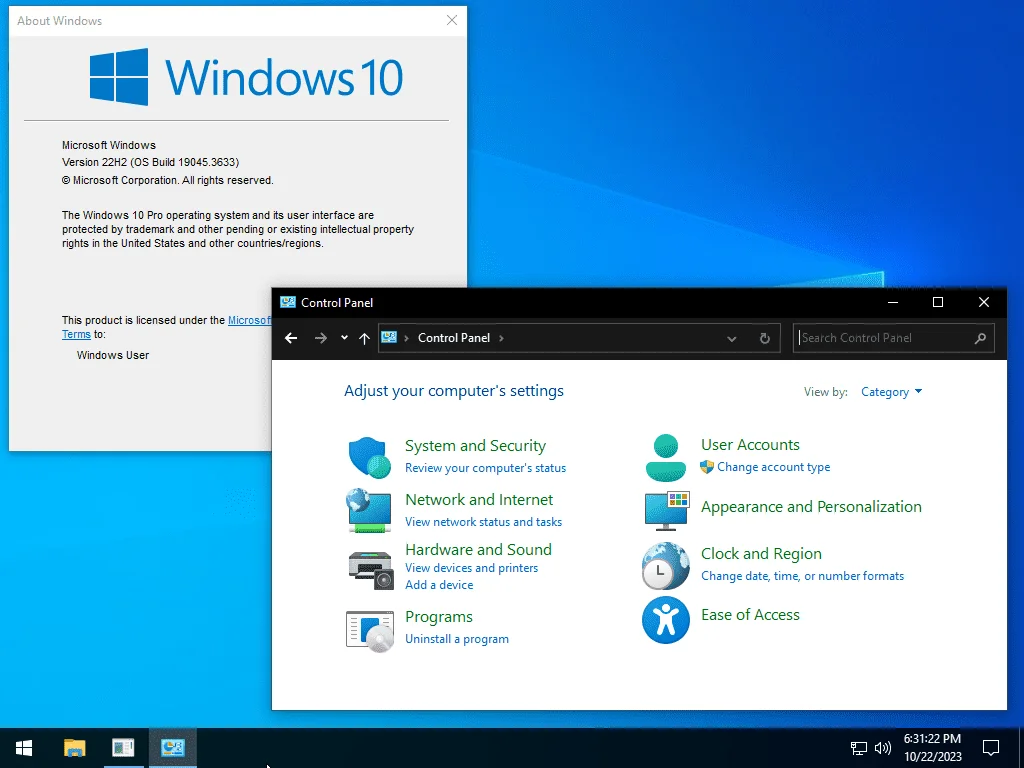This screenshot has height=768, width=1024.
Task: Expand the chevron after Control Panel breadcrumb
Action: (x=502, y=338)
